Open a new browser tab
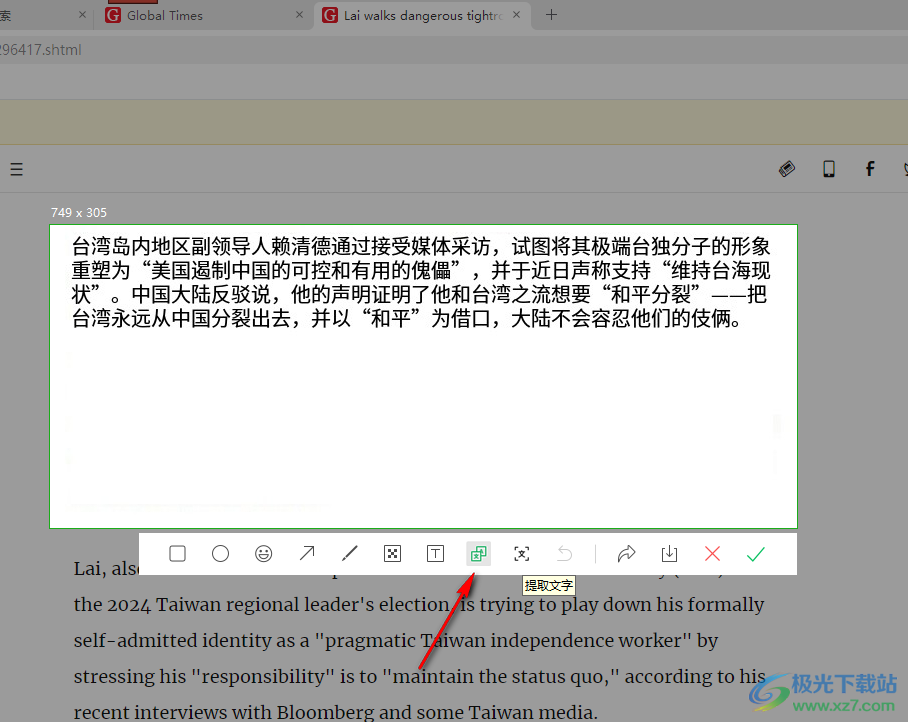 551,15
